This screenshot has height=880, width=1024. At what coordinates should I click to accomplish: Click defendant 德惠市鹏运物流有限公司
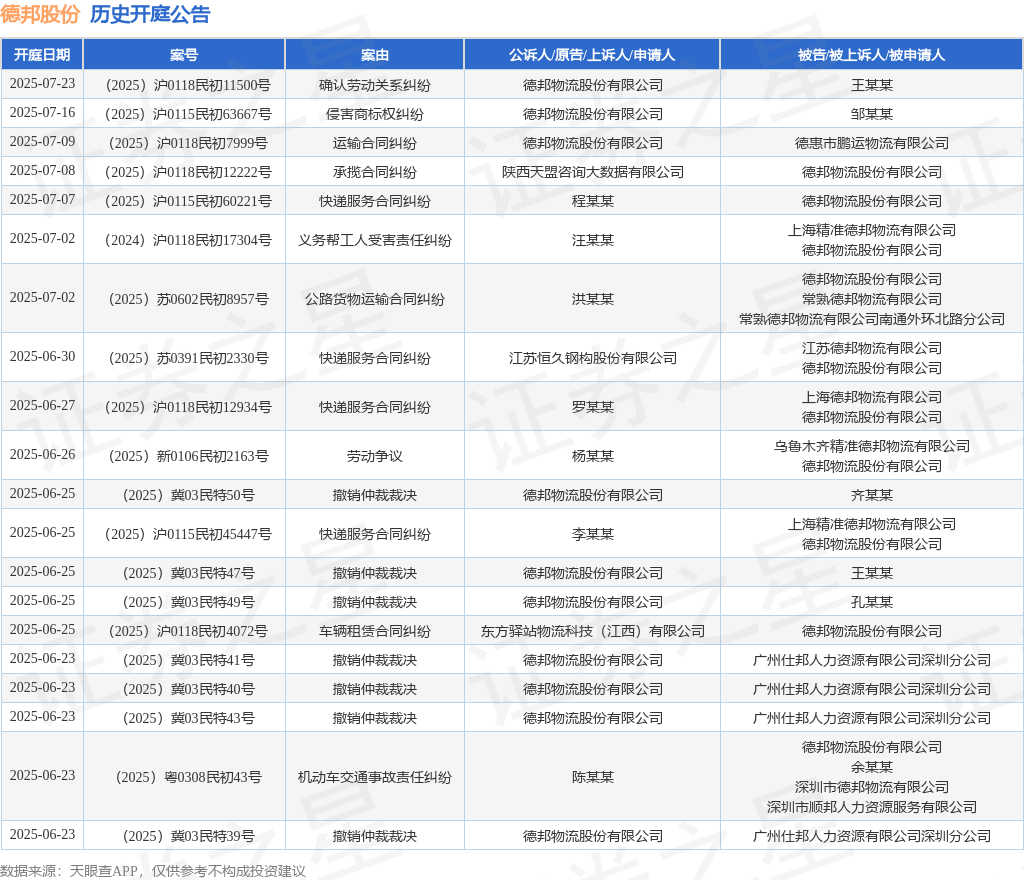[872, 144]
